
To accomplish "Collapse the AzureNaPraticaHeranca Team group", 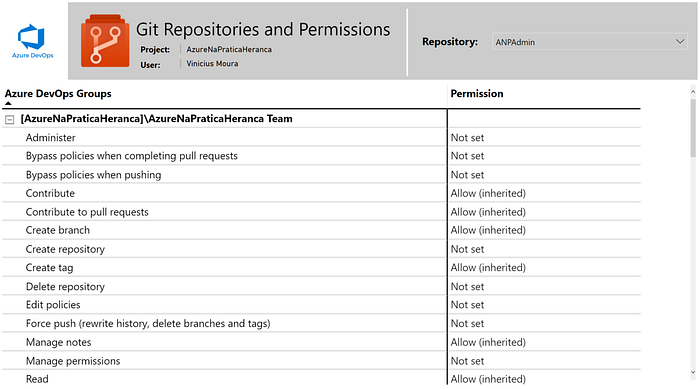I will click(9, 119).
